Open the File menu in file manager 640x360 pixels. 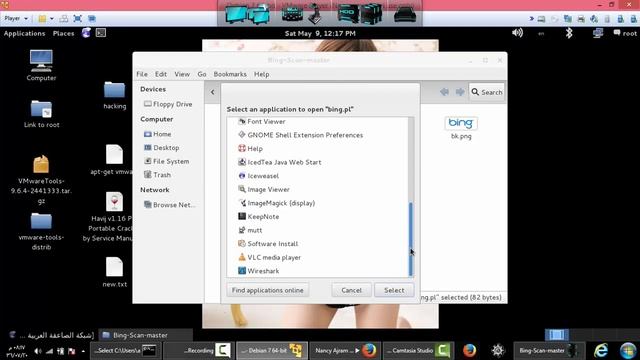(x=142, y=74)
